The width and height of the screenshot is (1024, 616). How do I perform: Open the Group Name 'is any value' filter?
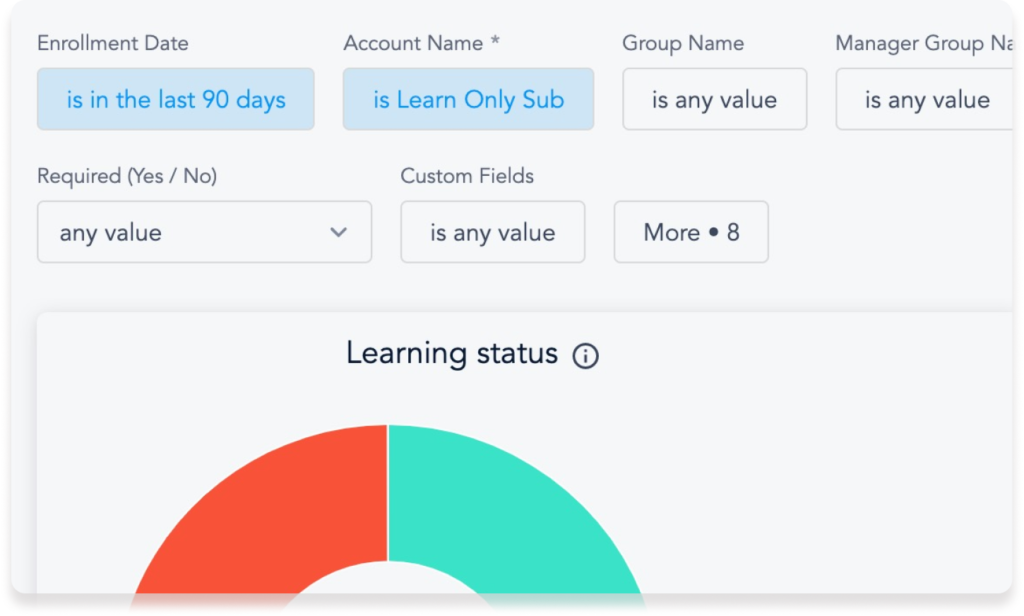[x=714, y=100]
